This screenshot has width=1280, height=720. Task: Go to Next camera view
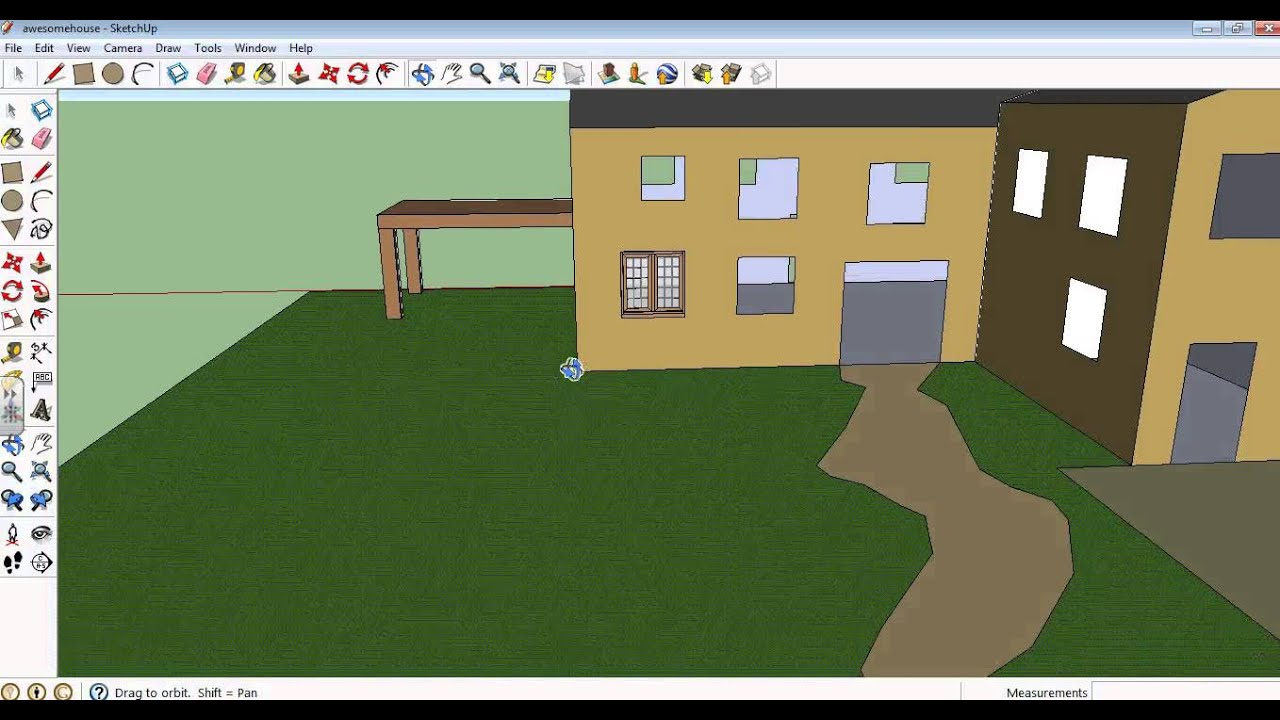tap(41, 500)
